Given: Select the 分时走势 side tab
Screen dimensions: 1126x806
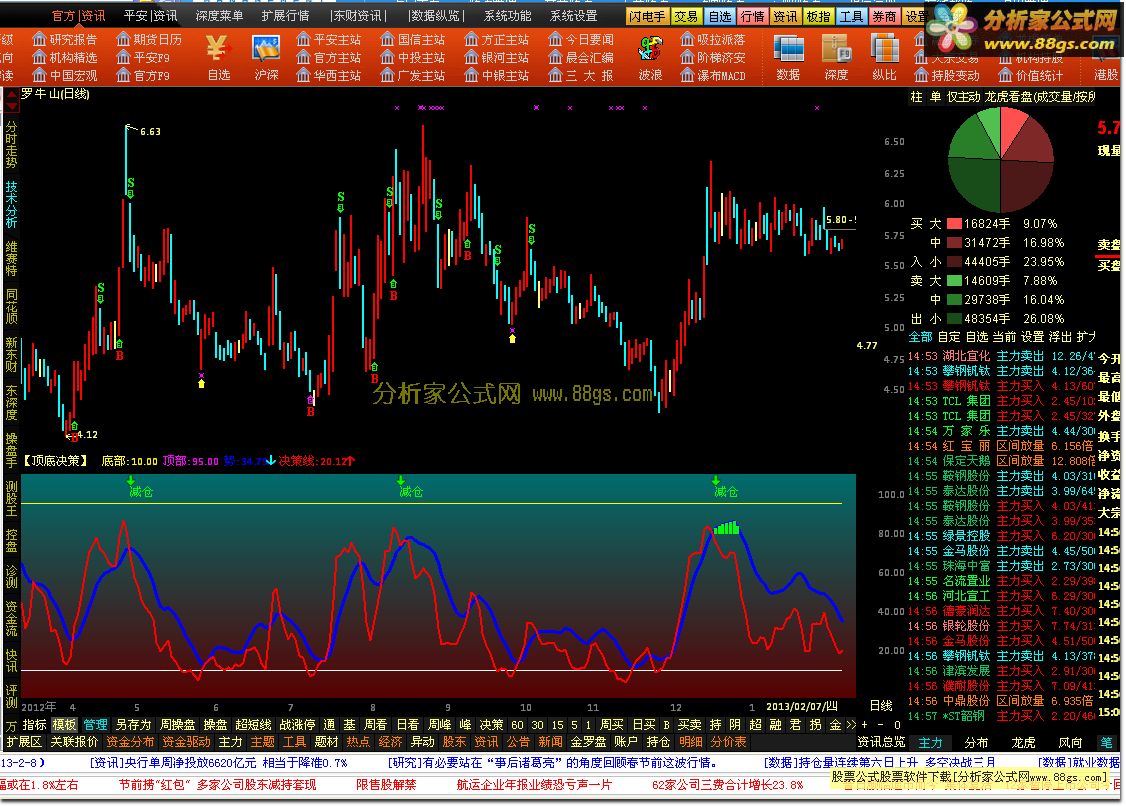Looking at the screenshot, I should (11, 145).
